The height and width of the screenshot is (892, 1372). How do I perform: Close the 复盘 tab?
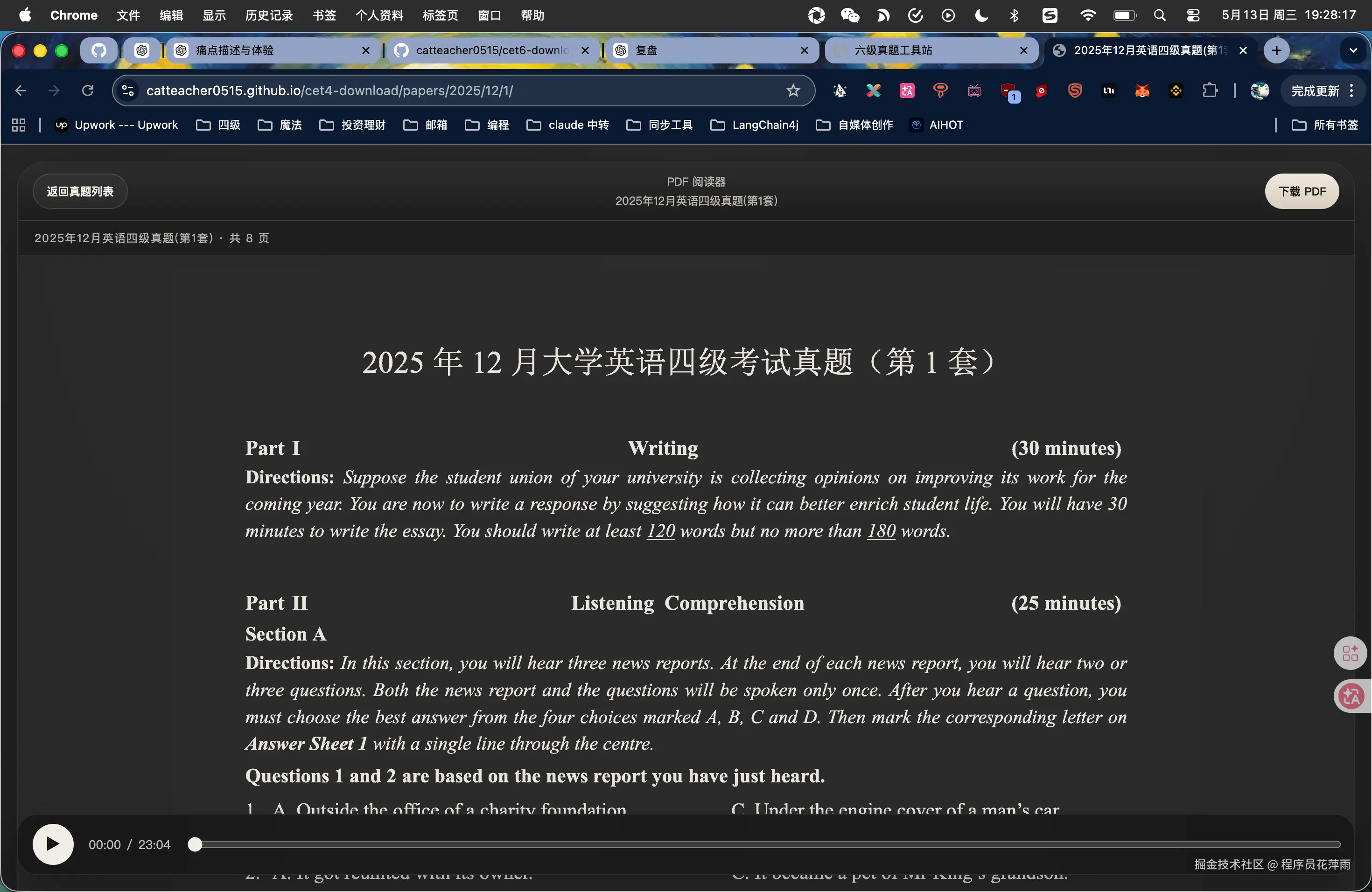pyautogui.click(x=804, y=50)
